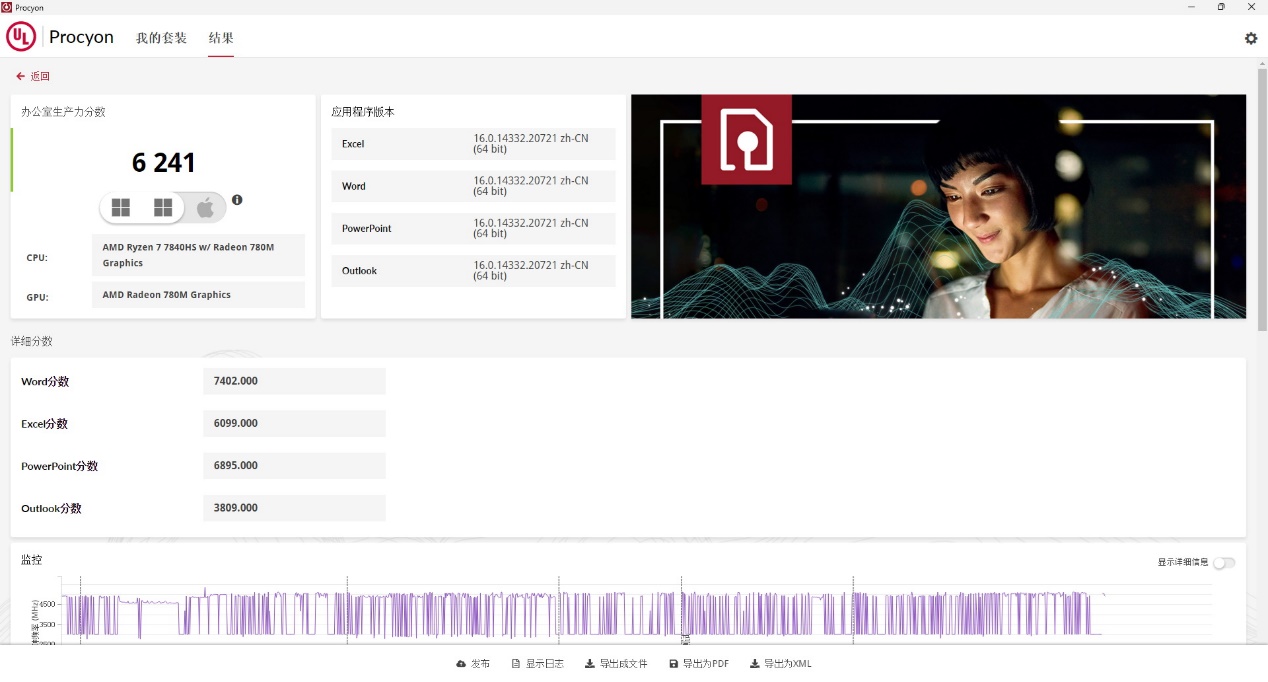Go back using the 返回 link
Screen dimensions: 1268x682
pos(33,76)
